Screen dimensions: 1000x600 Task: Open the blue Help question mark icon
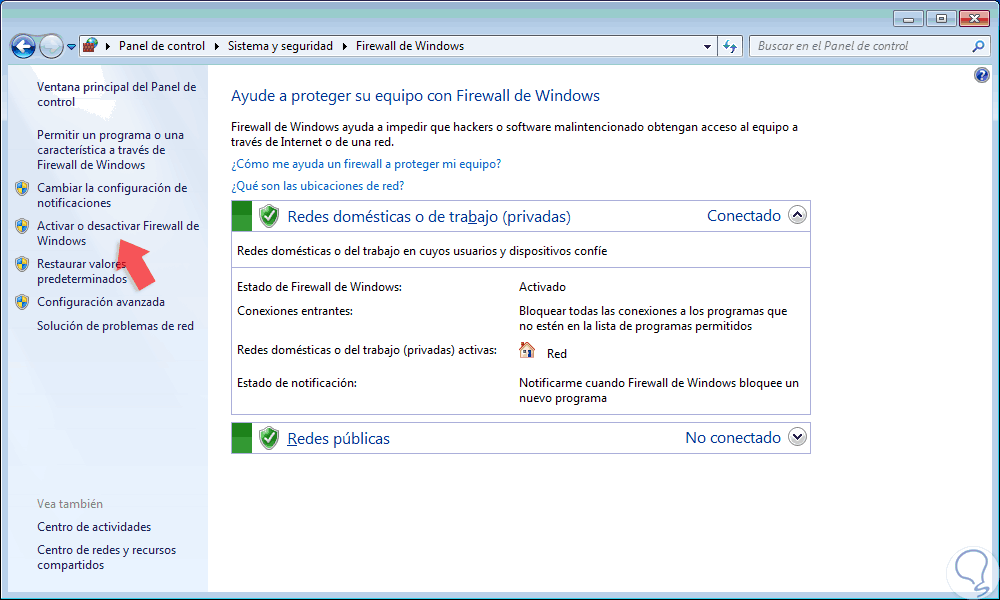coord(982,75)
